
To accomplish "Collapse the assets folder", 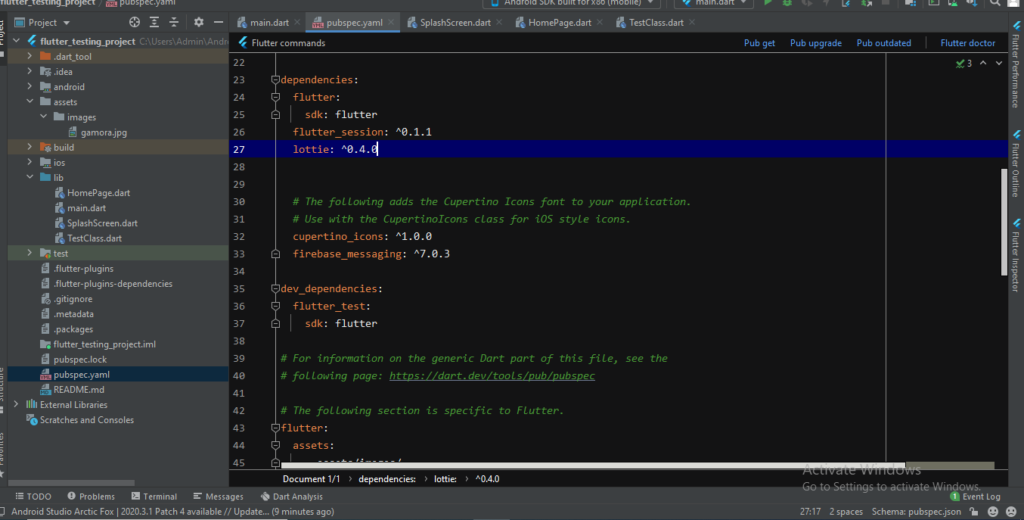I will [29, 101].
